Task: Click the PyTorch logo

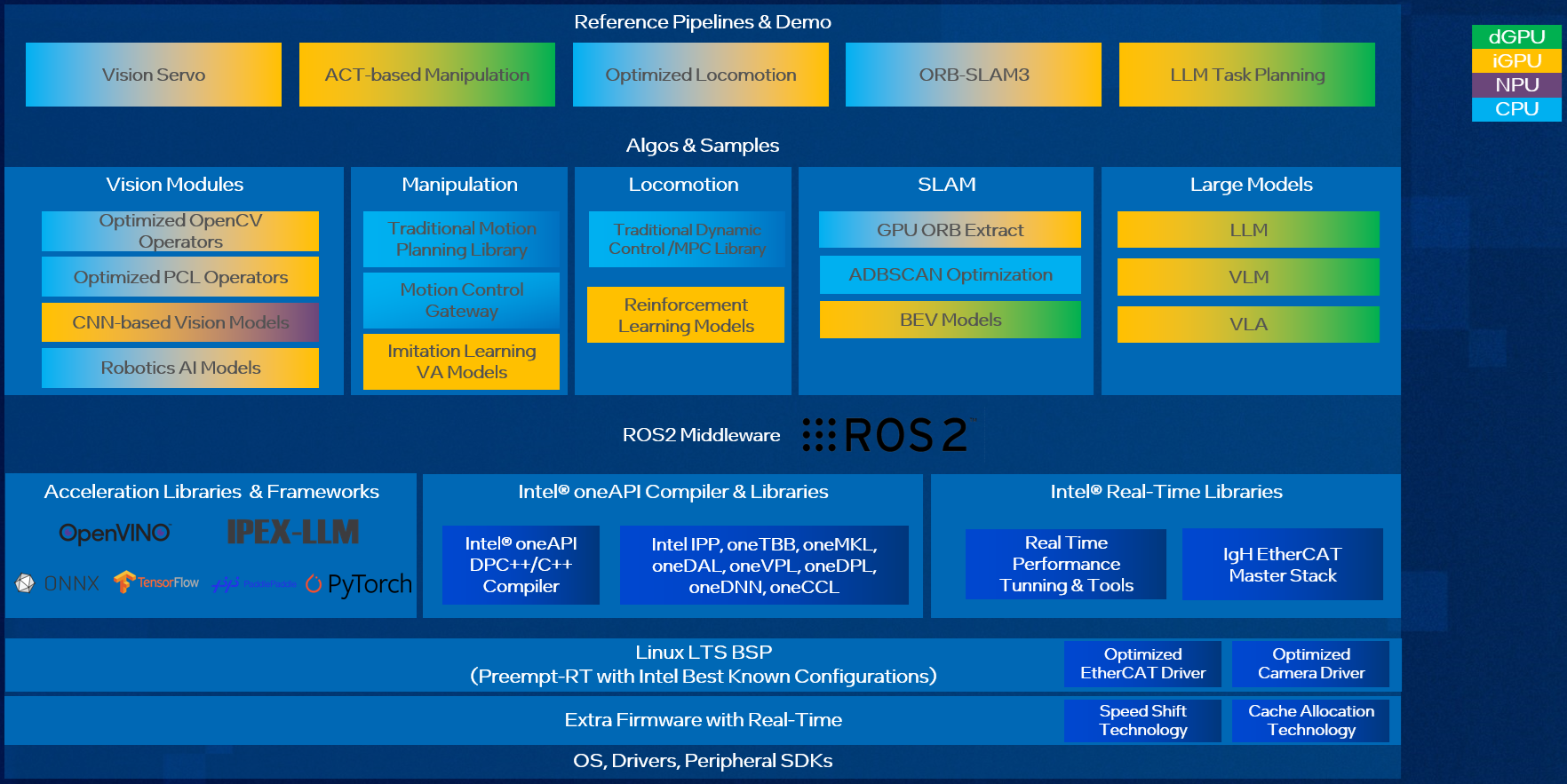Action: point(360,584)
